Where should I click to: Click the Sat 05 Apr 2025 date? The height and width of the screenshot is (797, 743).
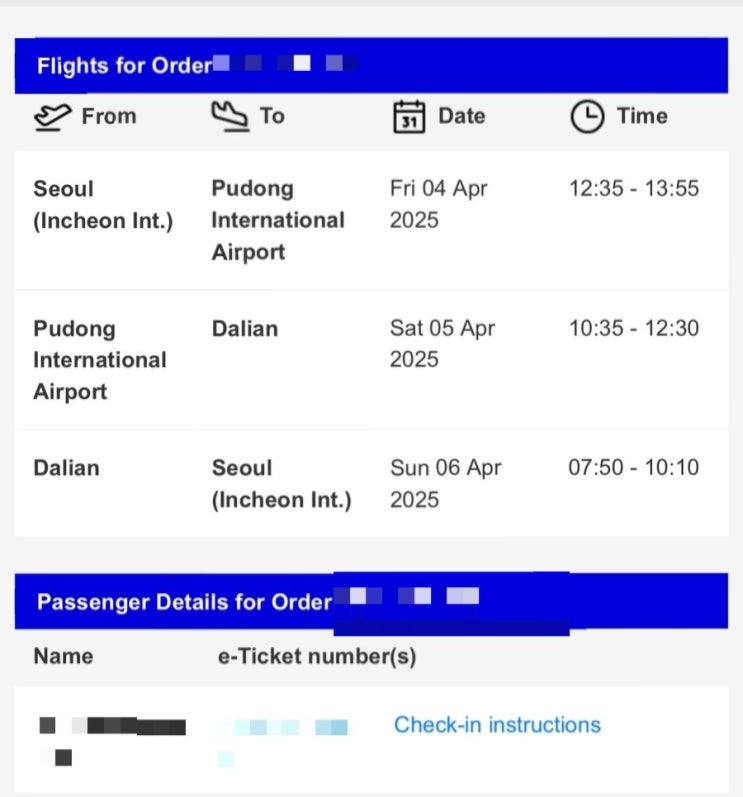442,344
